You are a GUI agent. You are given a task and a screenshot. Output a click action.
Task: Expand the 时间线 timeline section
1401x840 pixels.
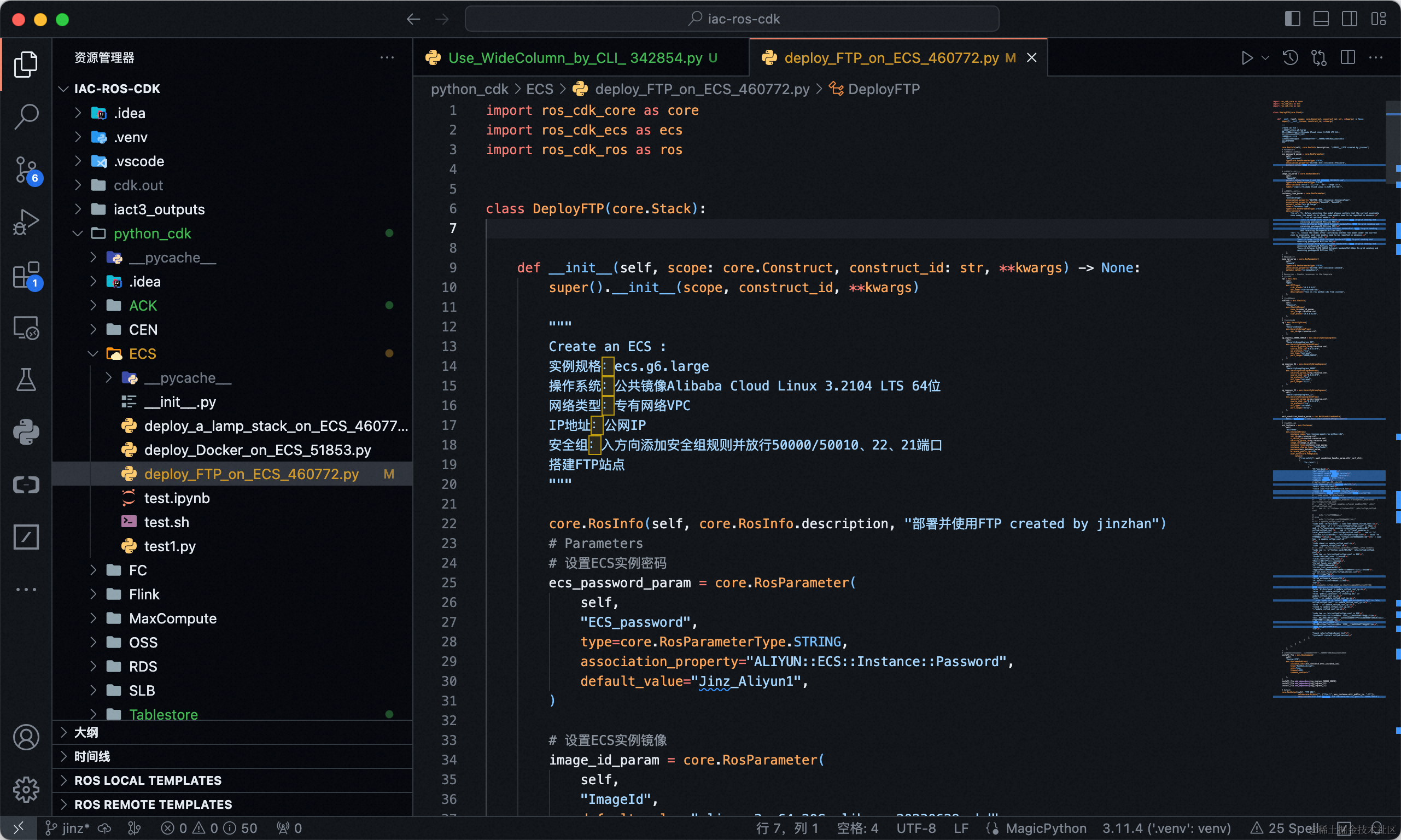pyautogui.click(x=232, y=756)
